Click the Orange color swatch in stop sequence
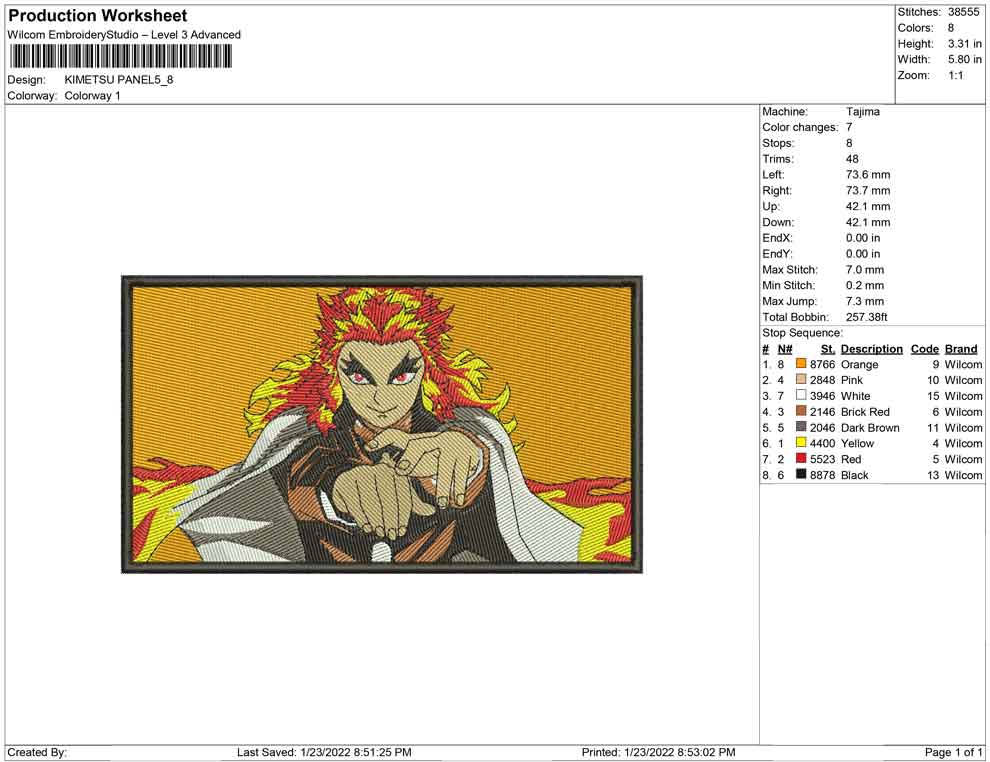990x762 pixels. pyautogui.click(x=801, y=364)
